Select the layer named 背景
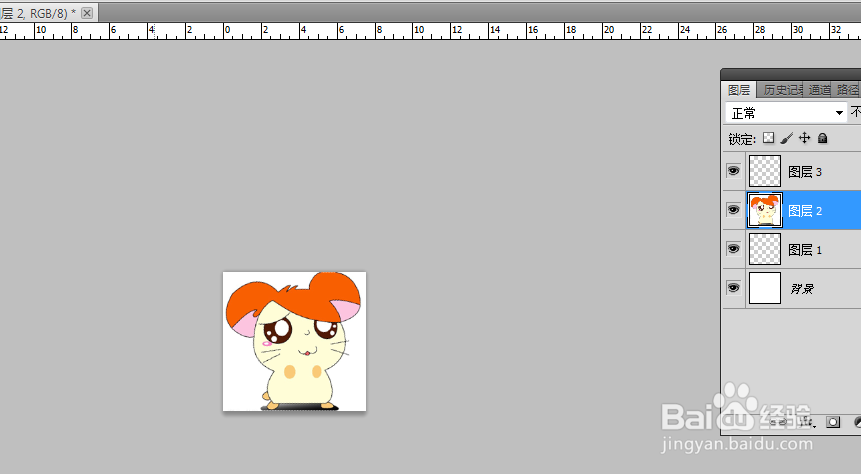The width and height of the screenshot is (861, 474). pos(802,289)
